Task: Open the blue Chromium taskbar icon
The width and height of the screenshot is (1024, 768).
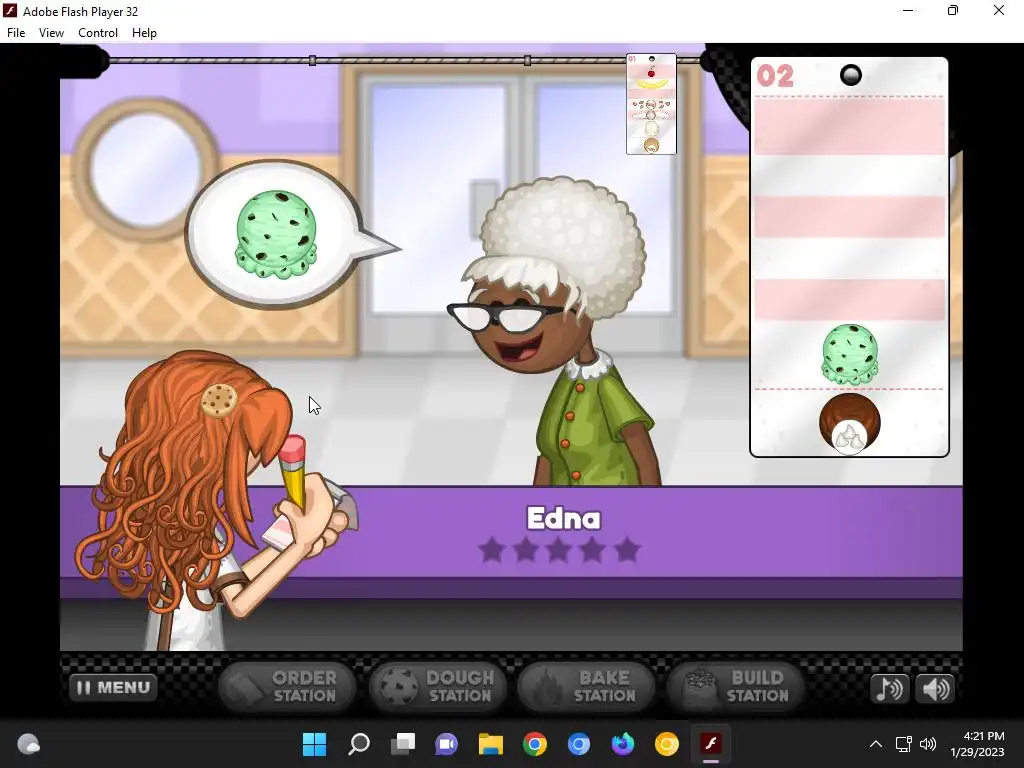Action: click(579, 744)
